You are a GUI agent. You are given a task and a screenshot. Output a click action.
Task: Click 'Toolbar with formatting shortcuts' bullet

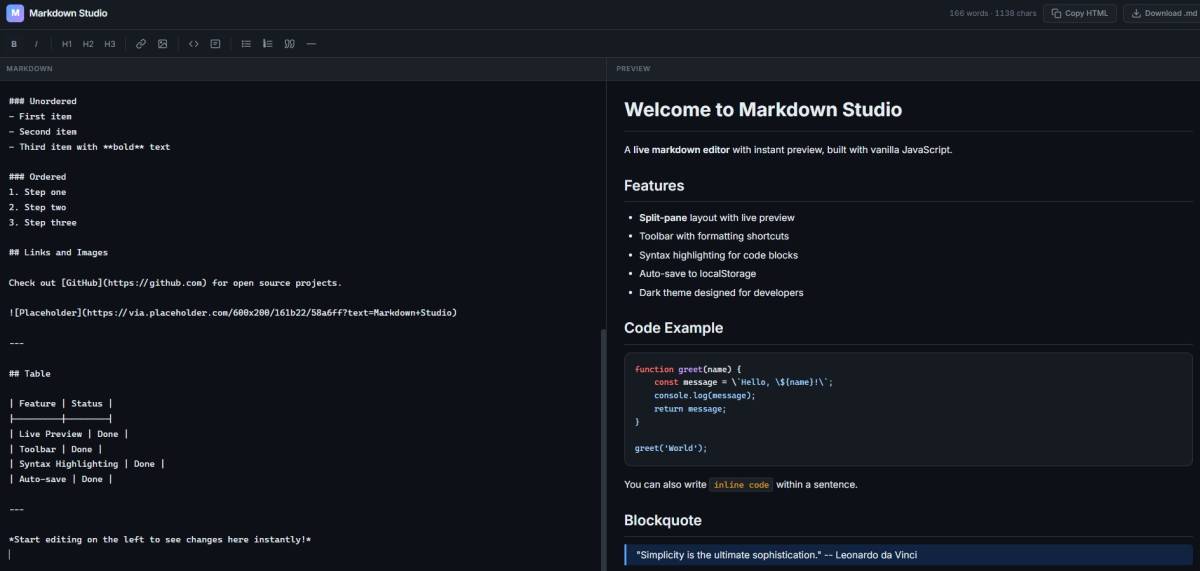point(714,237)
